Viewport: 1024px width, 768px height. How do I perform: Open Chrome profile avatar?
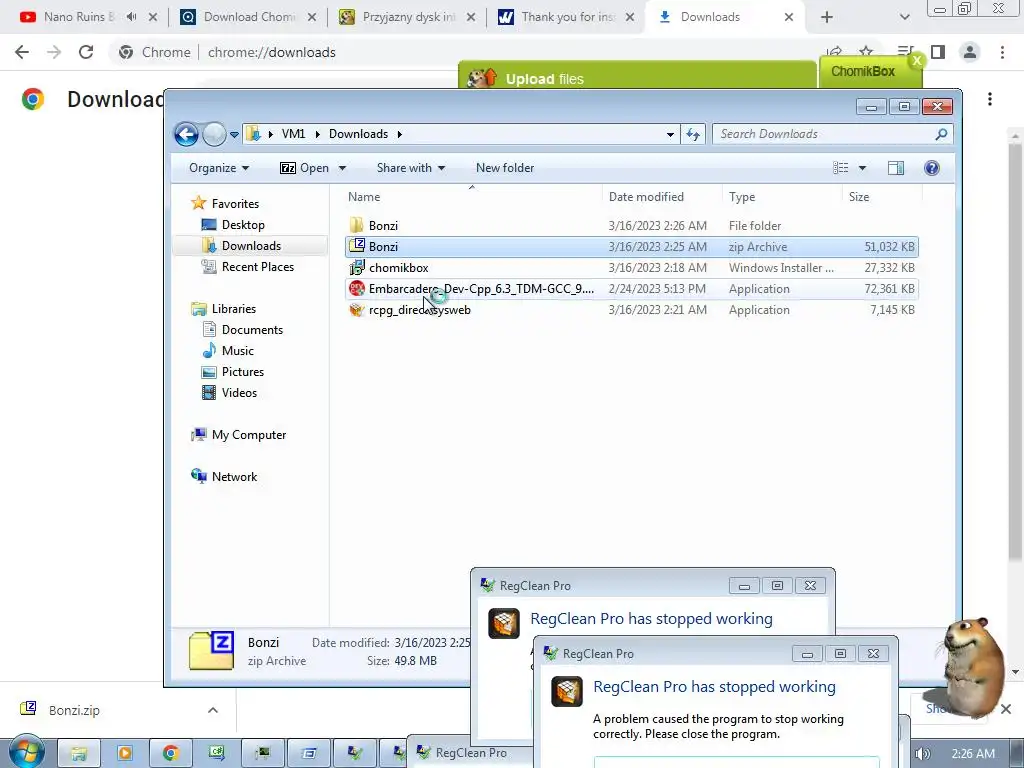point(970,52)
